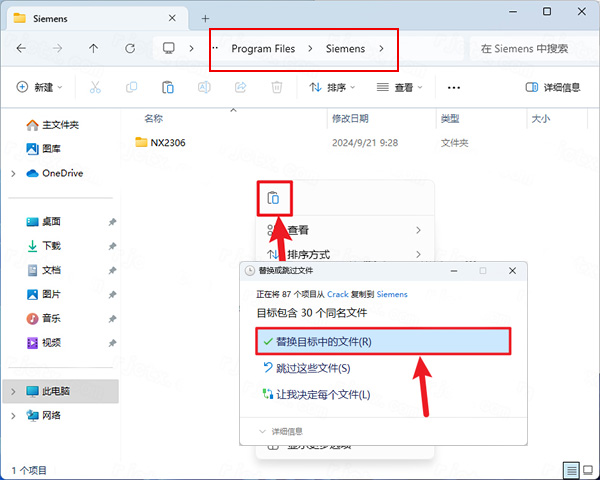Expand the OneDrive tree node
Screen dimensions: 600x480
coord(13,173)
